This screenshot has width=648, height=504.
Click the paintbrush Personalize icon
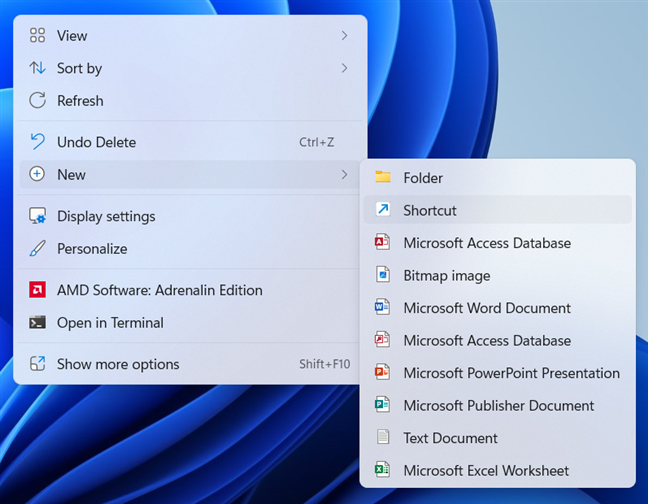pos(37,248)
